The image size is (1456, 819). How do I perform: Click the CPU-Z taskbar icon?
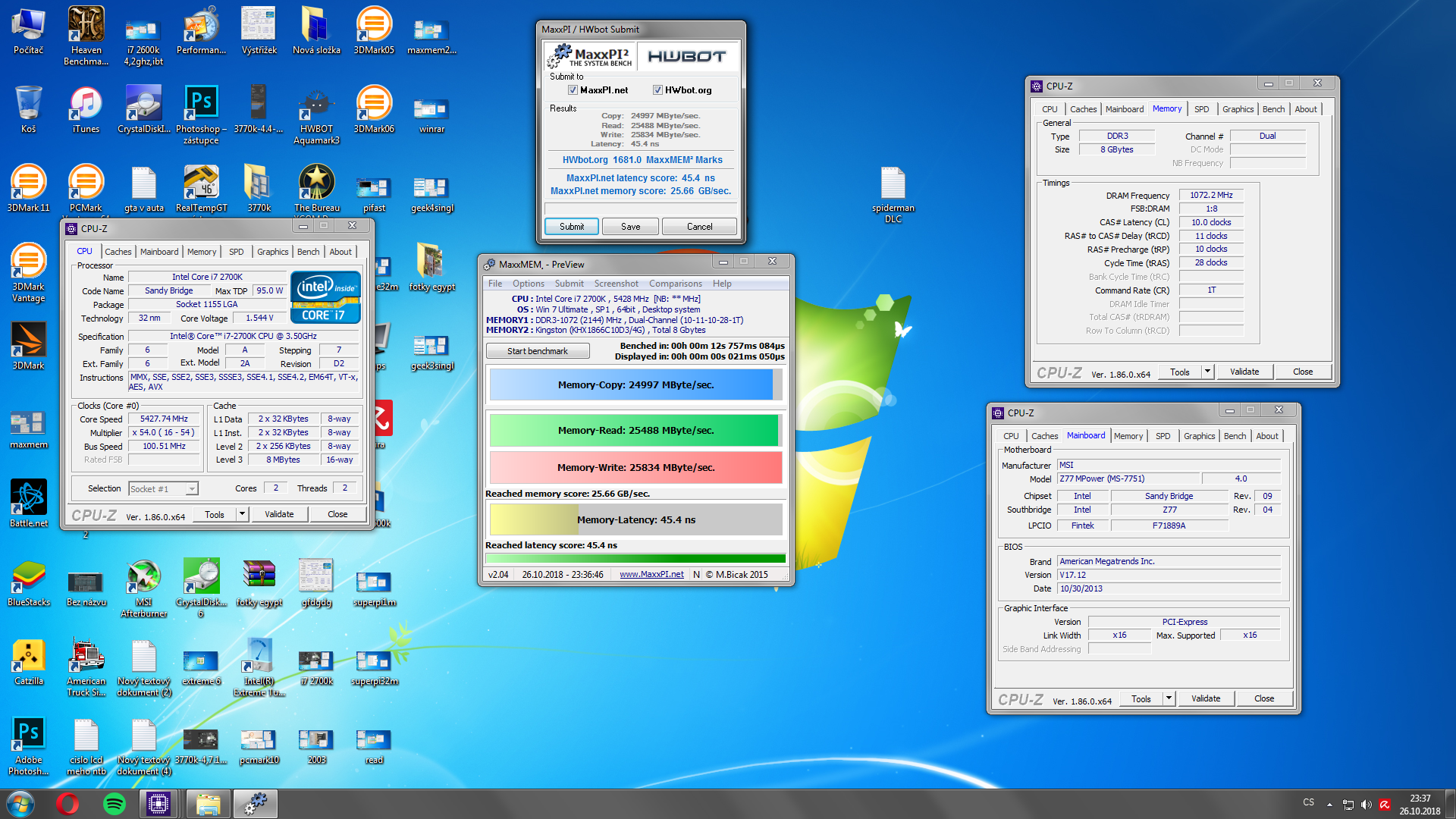click(x=158, y=804)
